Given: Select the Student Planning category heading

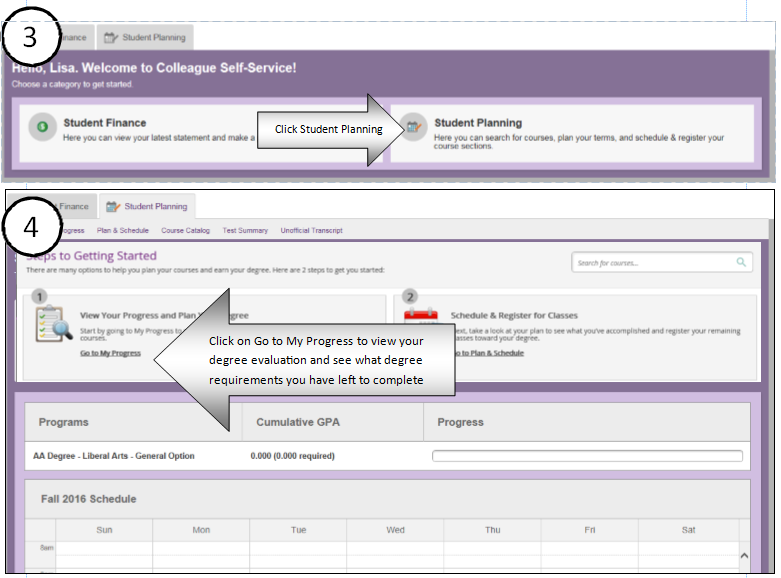Looking at the screenshot, I should [x=478, y=123].
